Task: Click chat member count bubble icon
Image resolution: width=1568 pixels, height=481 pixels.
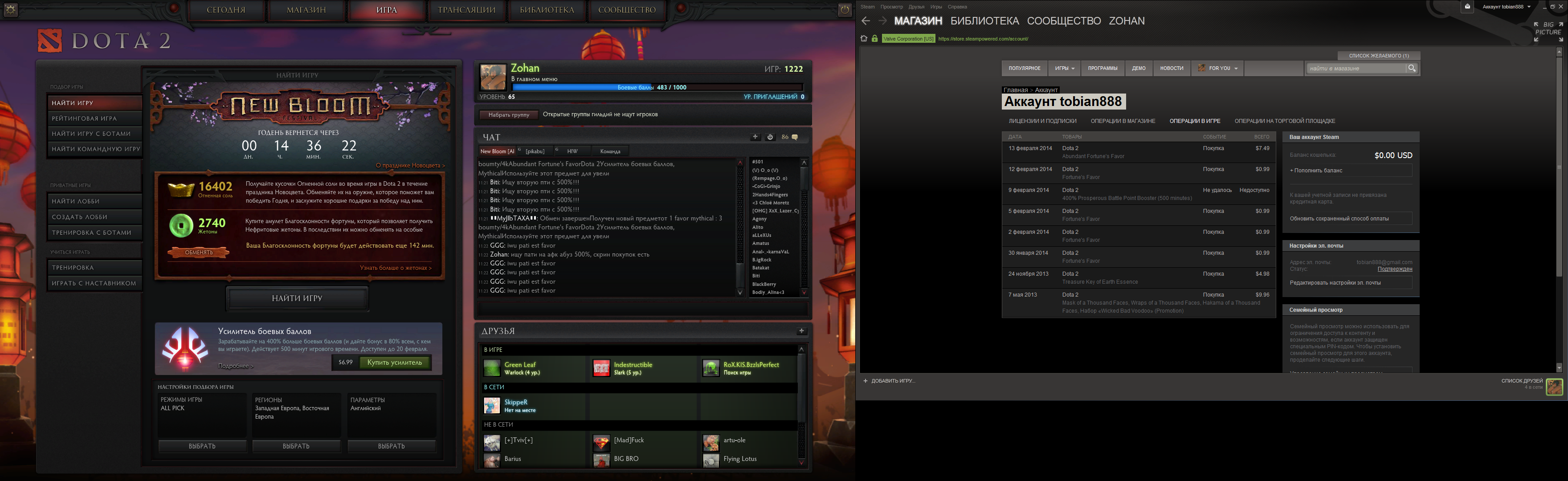Action: click(x=794, y=137)
